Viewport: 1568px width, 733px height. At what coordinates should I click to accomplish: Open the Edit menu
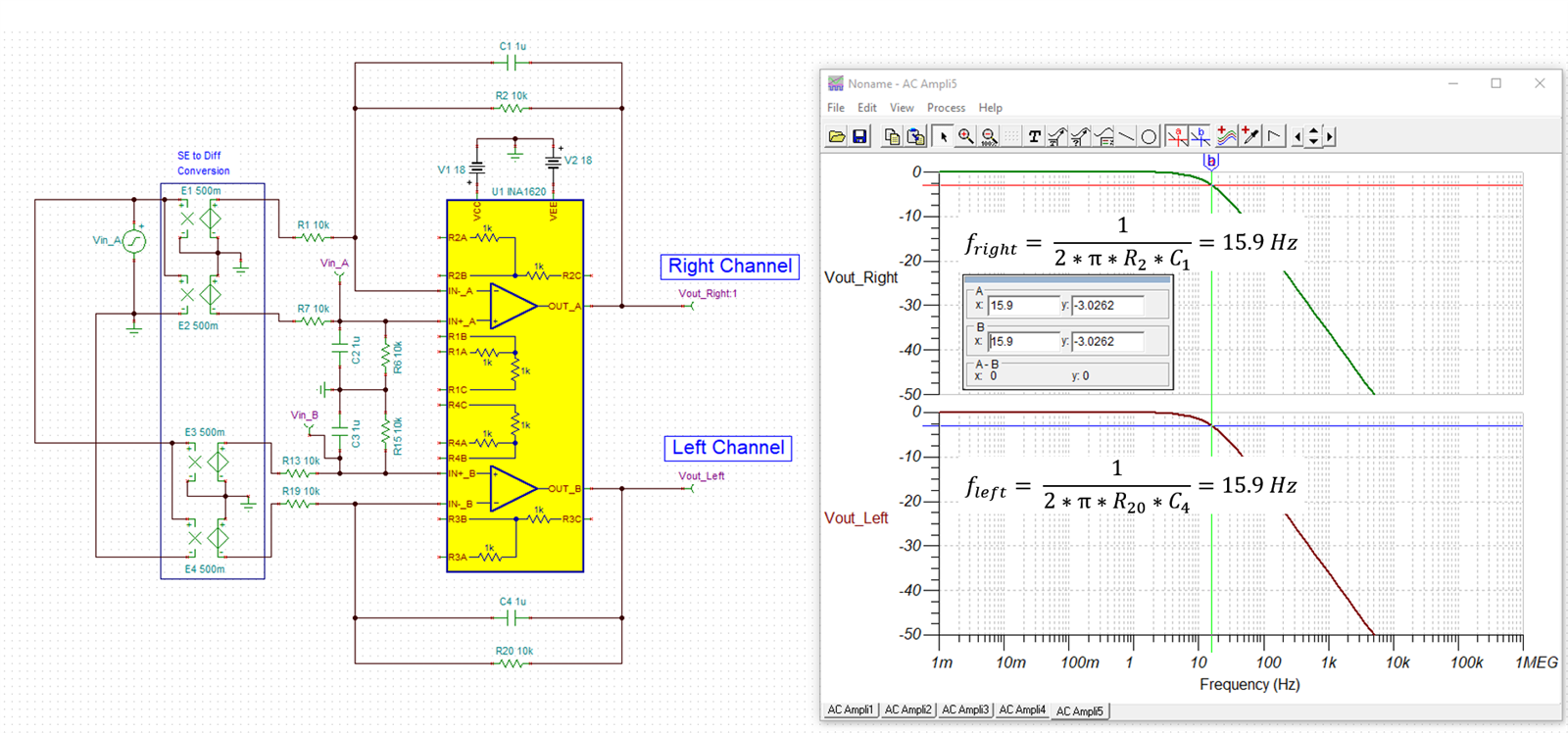pyautogui.click(x=867, y=108)
